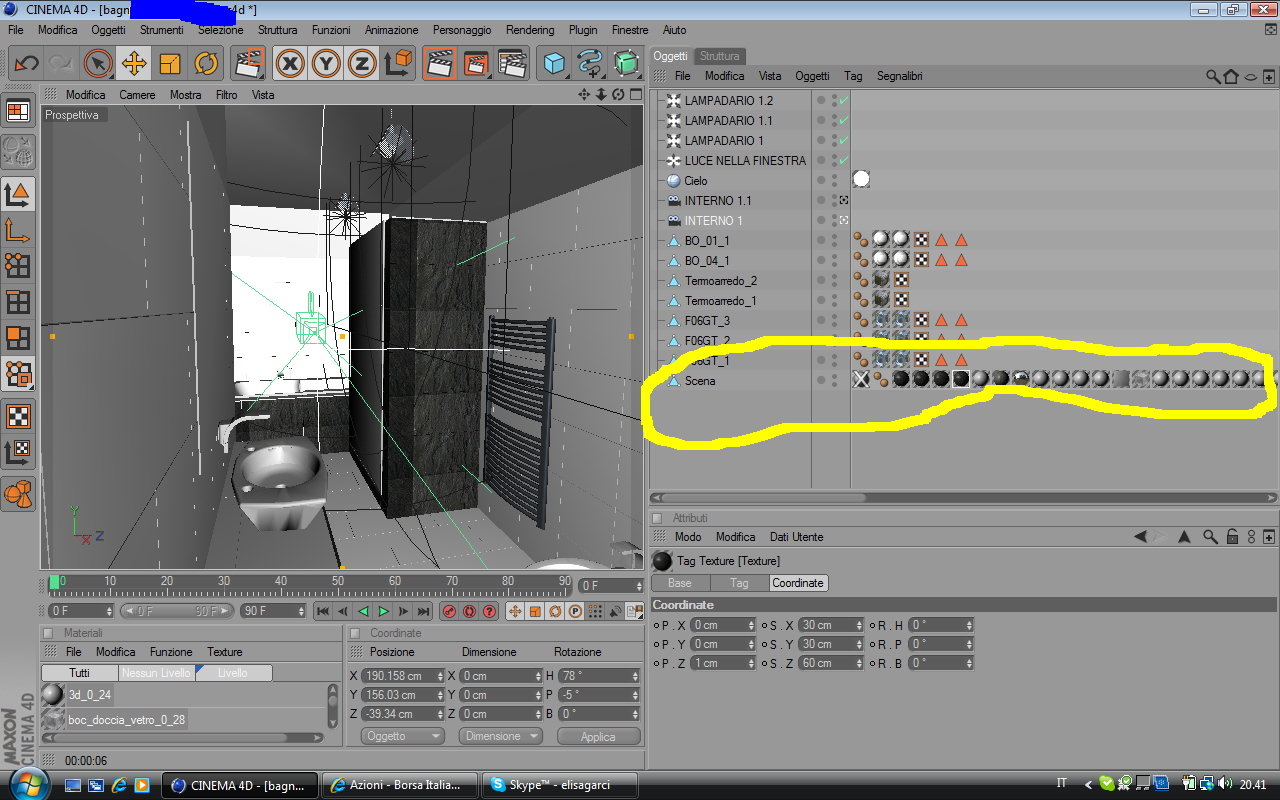The height and width of the screenshot is (800, 1280).
Task: Toggle the Z axis lock
Action: coord(361,64)
